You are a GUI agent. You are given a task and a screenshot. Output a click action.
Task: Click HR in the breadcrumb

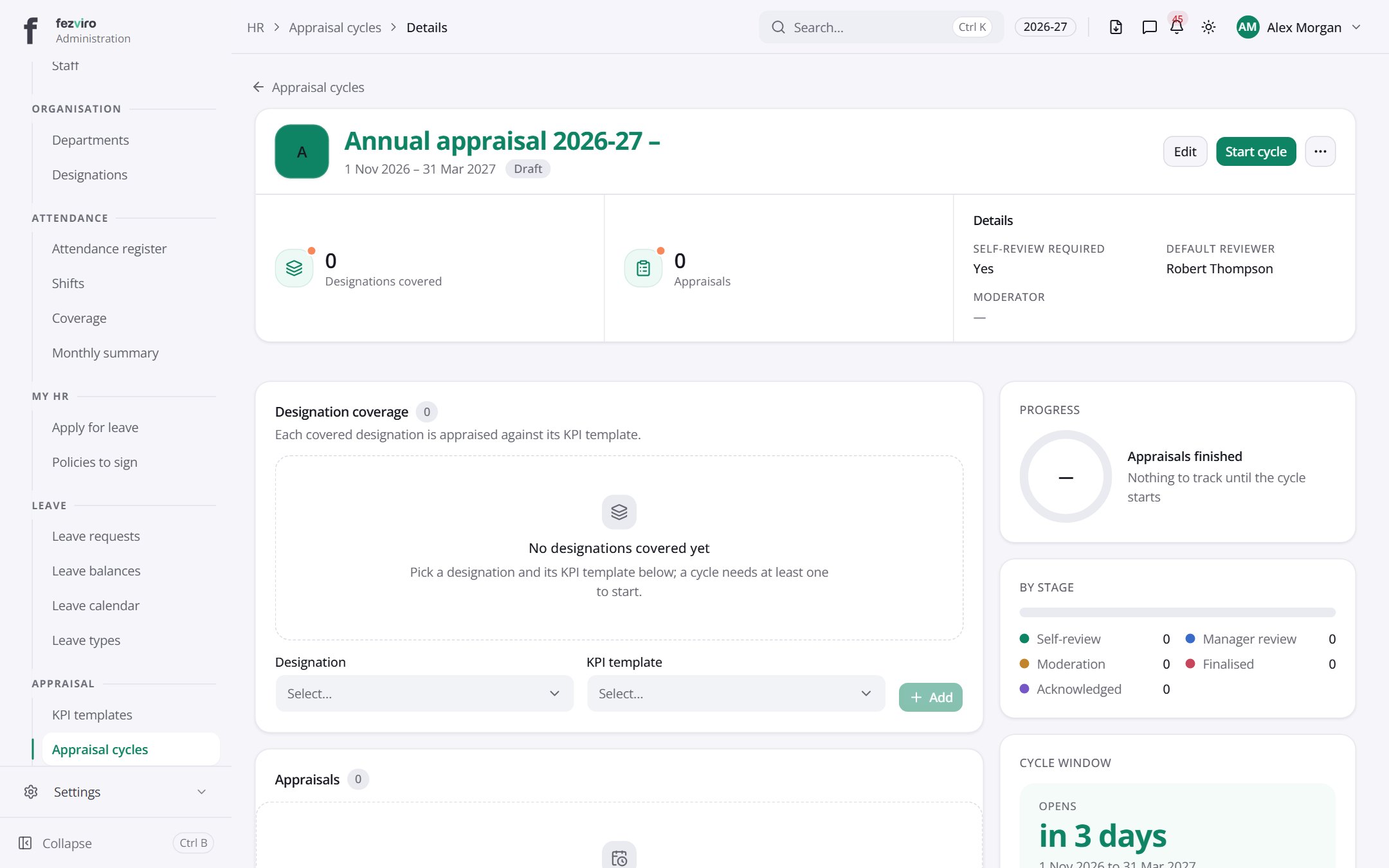click(x=255, y=27)
